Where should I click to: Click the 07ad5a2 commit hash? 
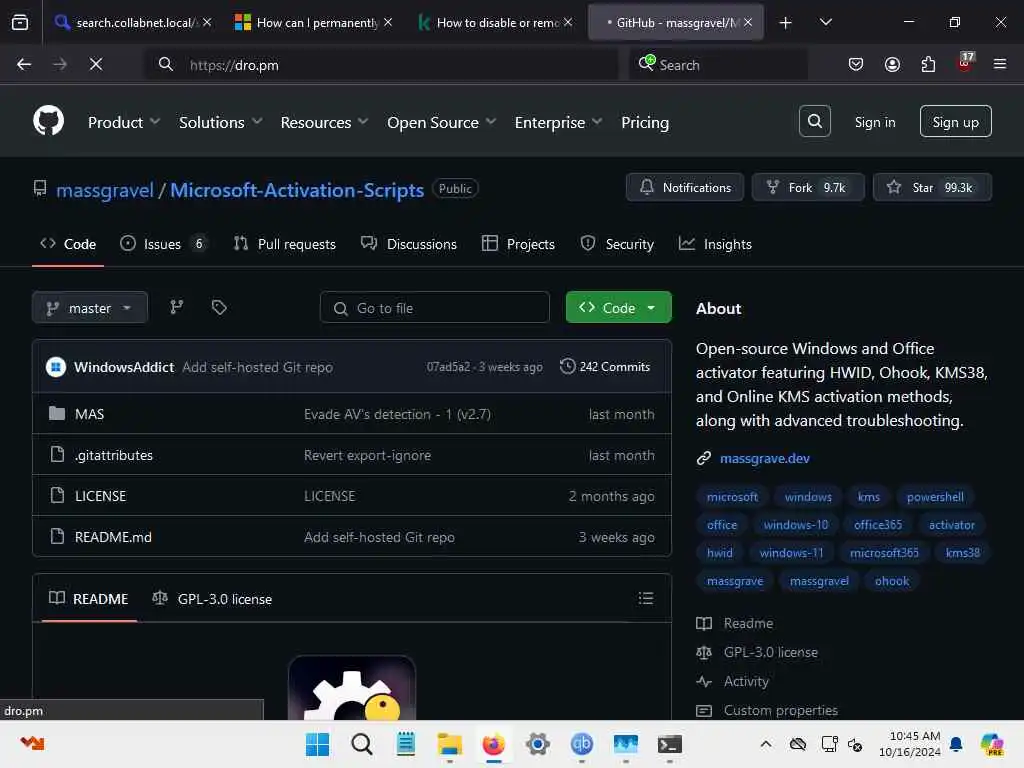[x=448, y=367]
